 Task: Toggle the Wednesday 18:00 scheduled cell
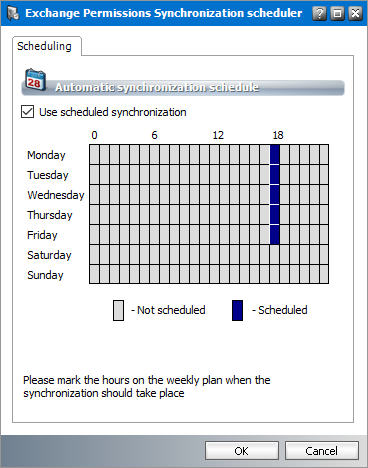coord(275,195)
